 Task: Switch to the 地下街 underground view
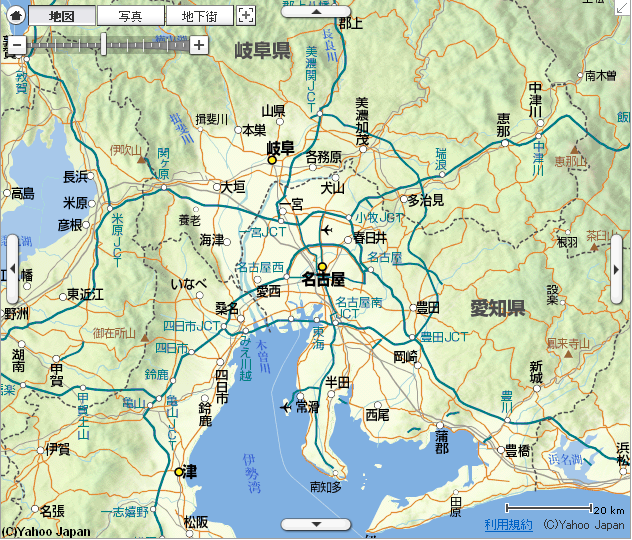pos(198,16)
